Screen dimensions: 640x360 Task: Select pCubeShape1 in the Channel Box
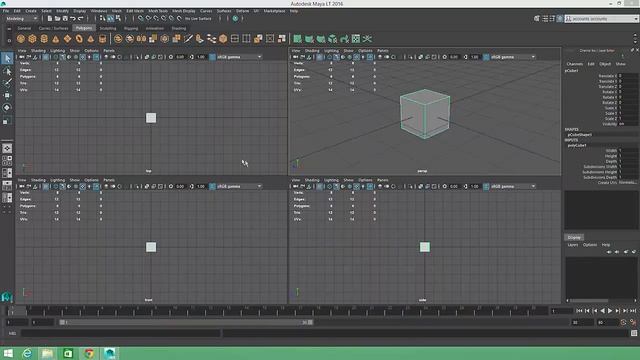[579, 134]
